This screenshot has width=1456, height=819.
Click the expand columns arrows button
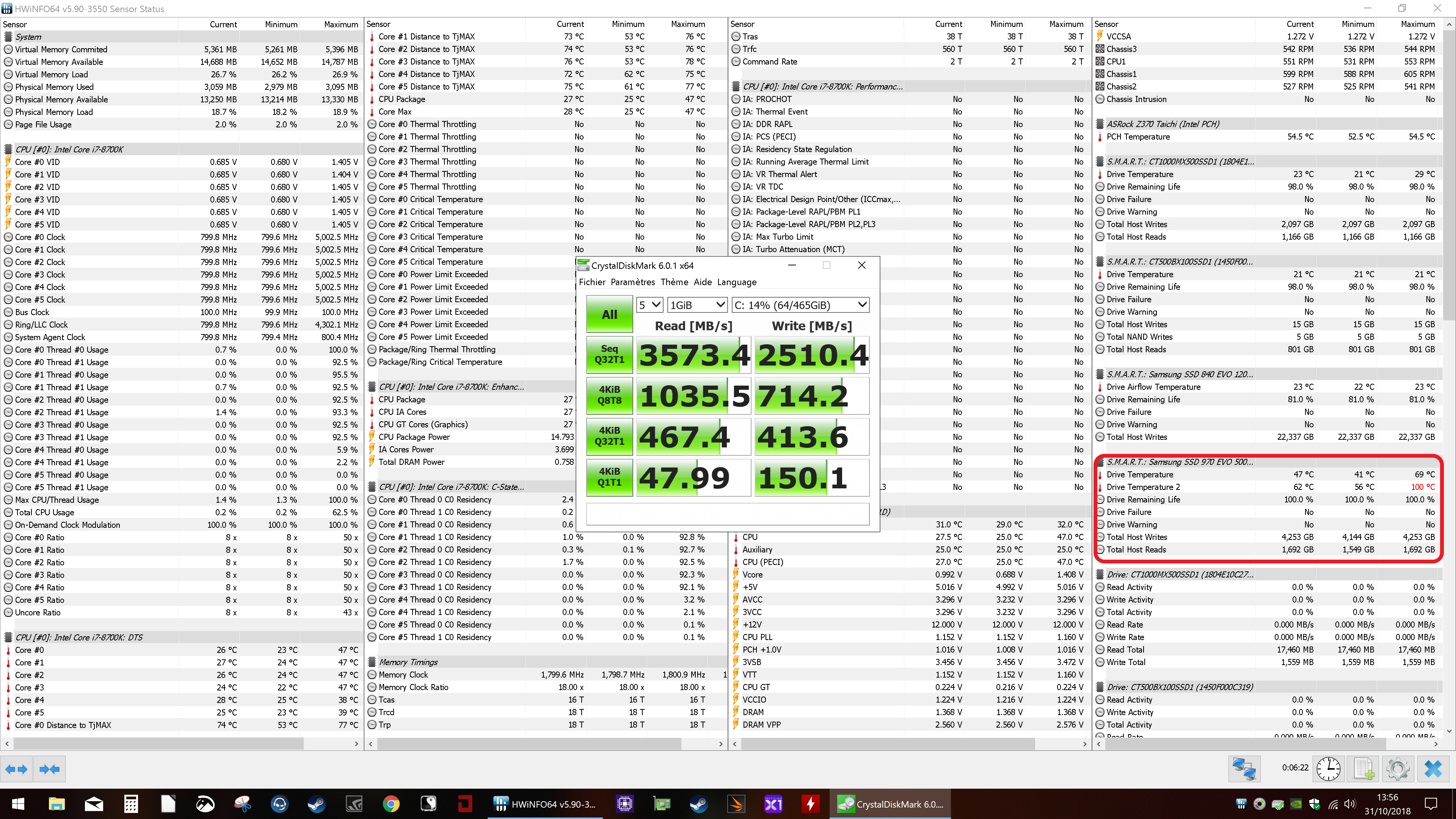tap(16, 769)
